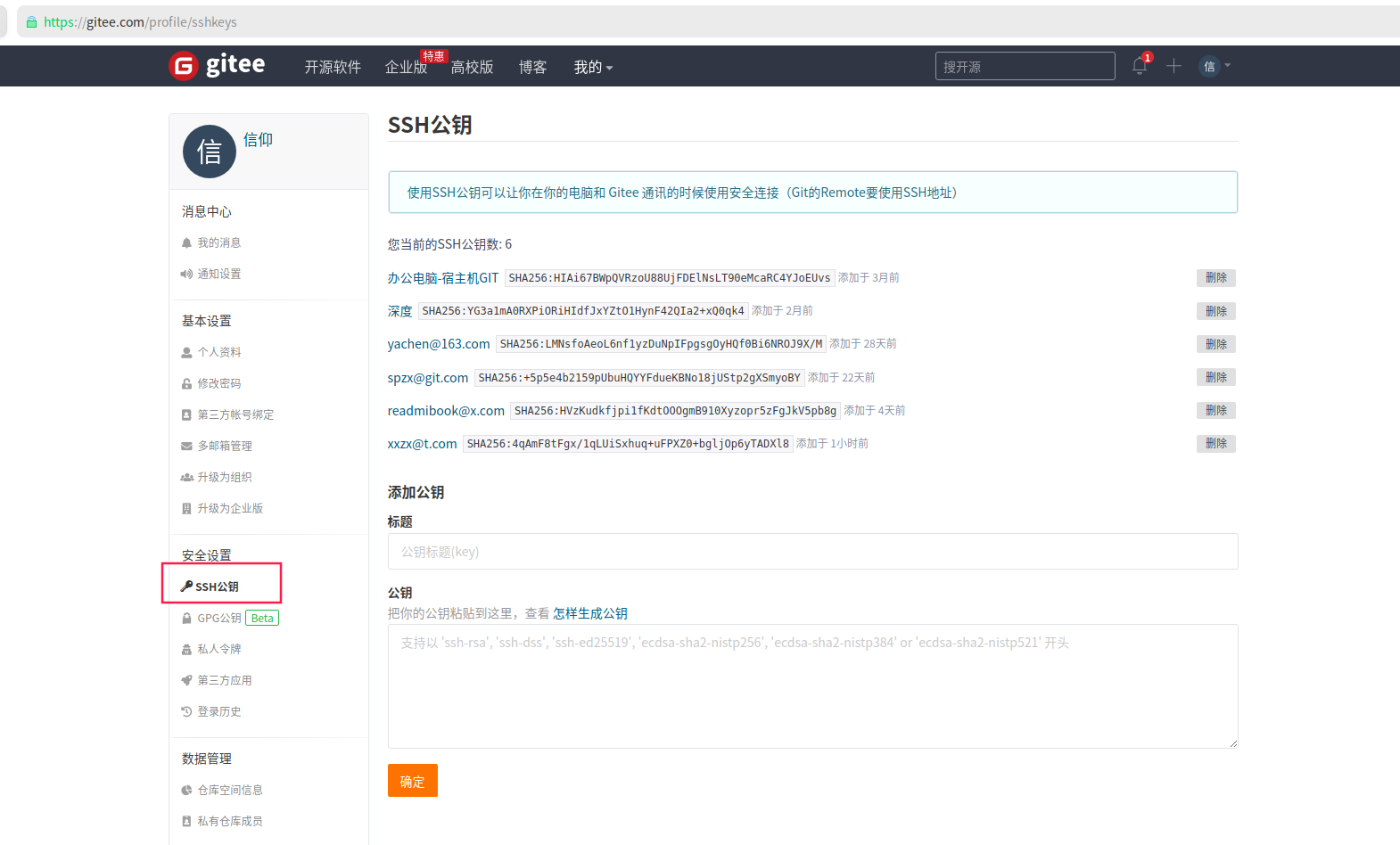Open 博客 in the top navigation
This screenshot has width=1400, height=845.
pos(532,67)
